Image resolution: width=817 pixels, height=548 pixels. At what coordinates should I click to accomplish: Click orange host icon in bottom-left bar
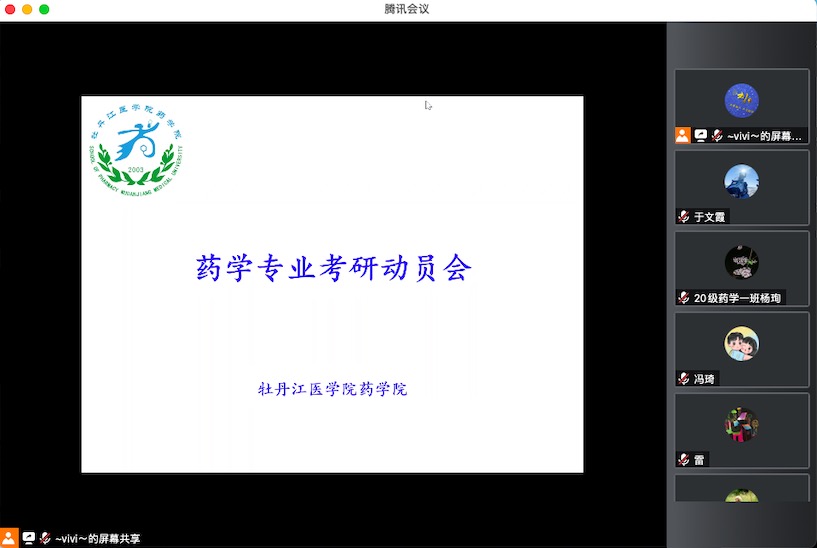coord(9,538)
